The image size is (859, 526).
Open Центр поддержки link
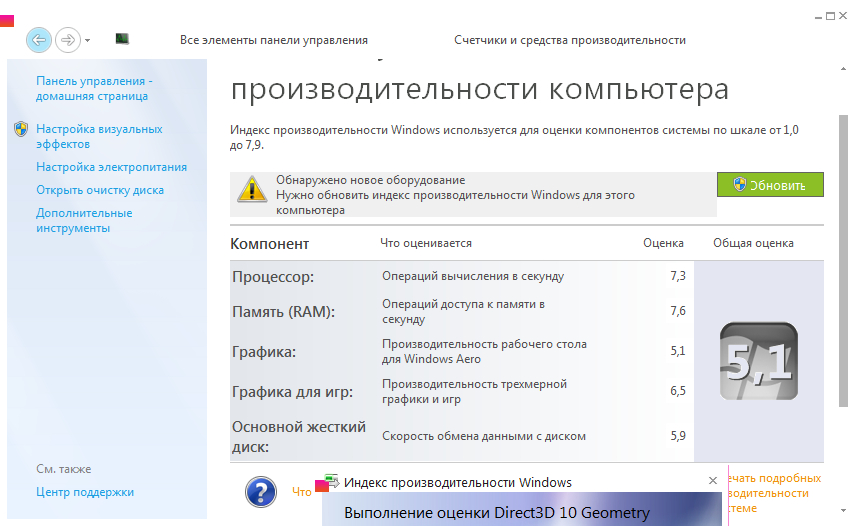[x=85, y=492]
